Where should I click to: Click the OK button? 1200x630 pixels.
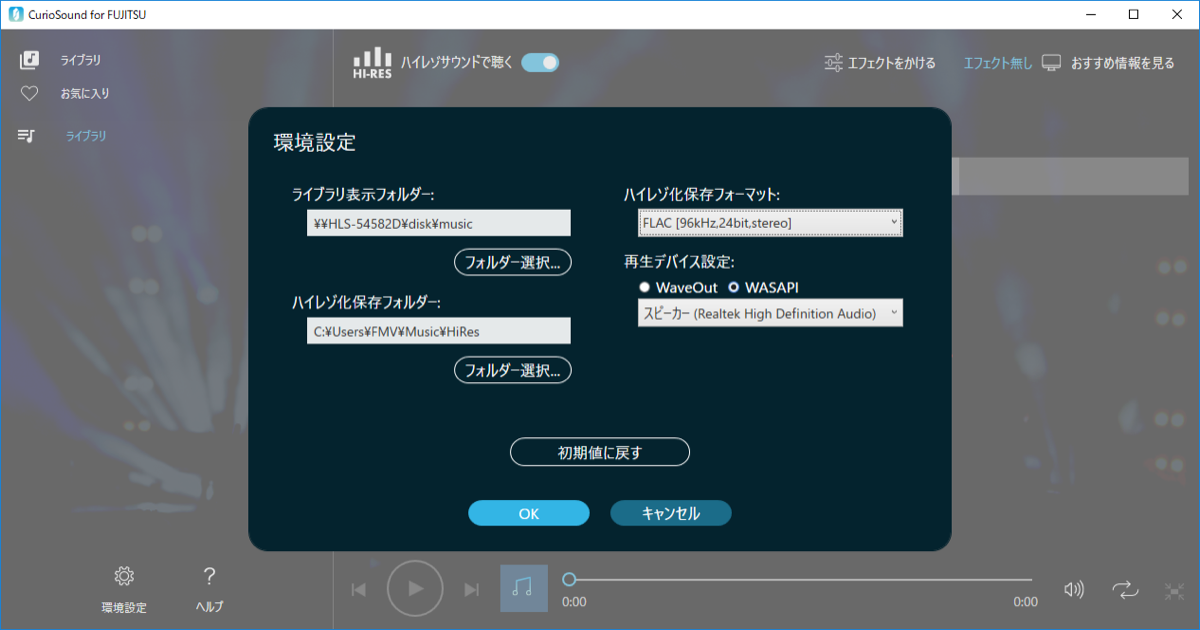point(529,513)
